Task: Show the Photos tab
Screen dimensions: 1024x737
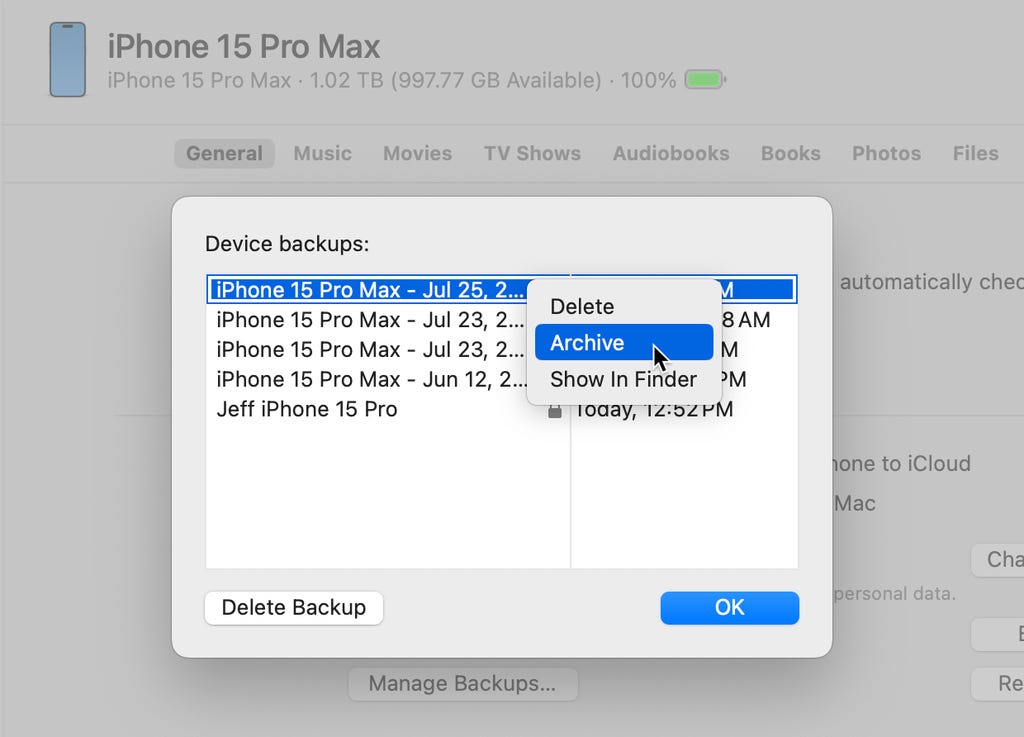Action: tap(886, 153)
